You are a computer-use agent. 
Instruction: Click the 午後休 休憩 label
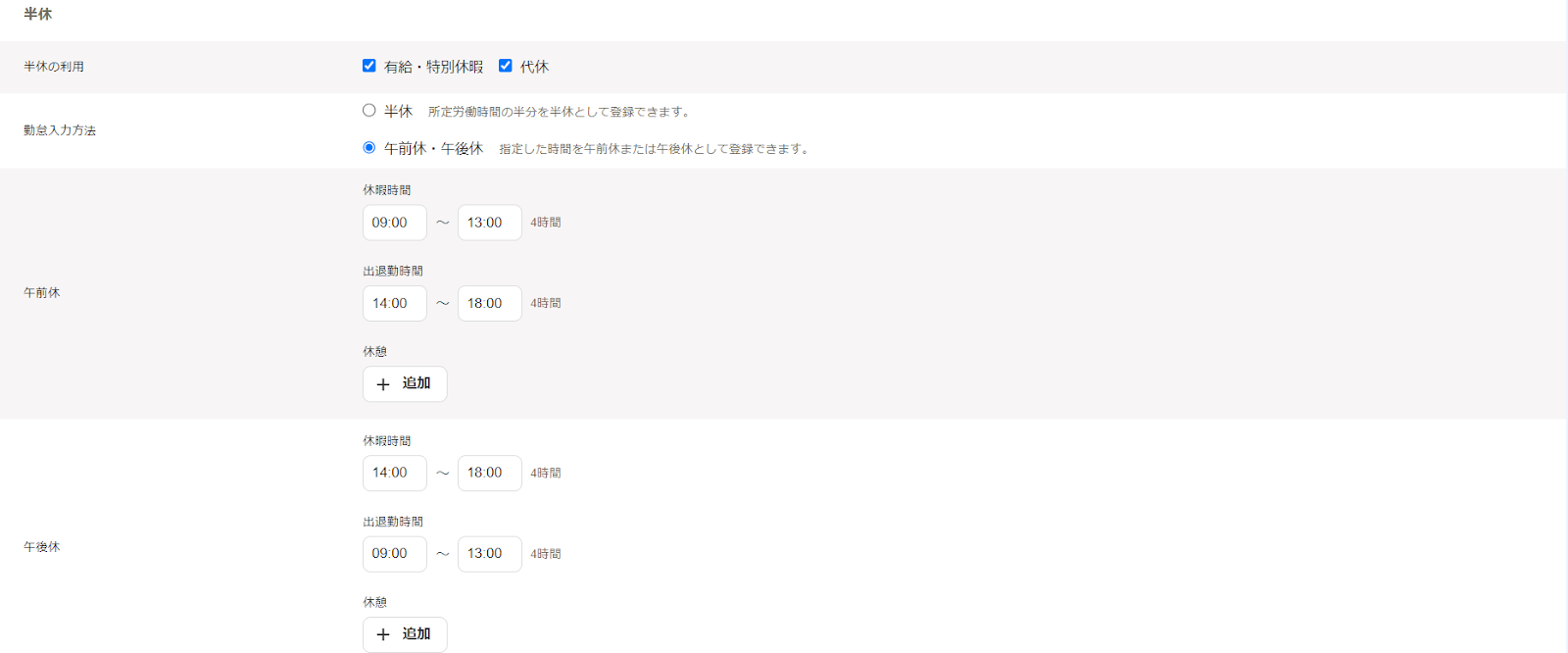[375, 602]
